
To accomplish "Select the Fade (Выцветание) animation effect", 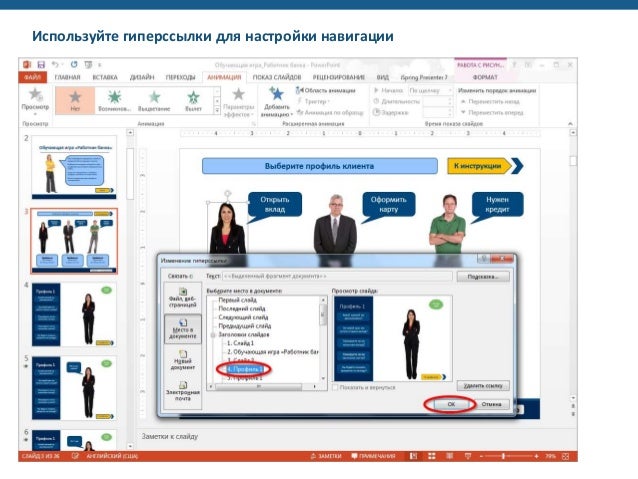I will point(154,100).
